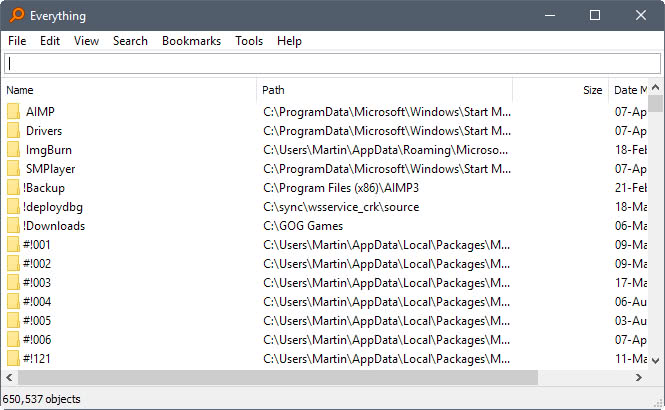Click the 17-Ma date of #!003 row
The width and height of the screenshot is (665, 410).
pyautogui.click(x=631, y=283)
